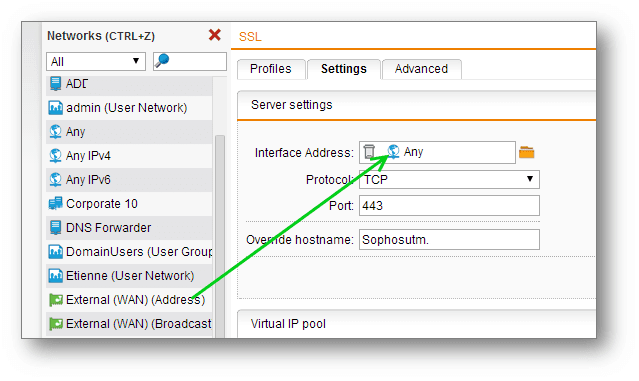Image resolution: width=639 pixels, height=381 pixels.
Task: Click the network search field
Action: 189,61
